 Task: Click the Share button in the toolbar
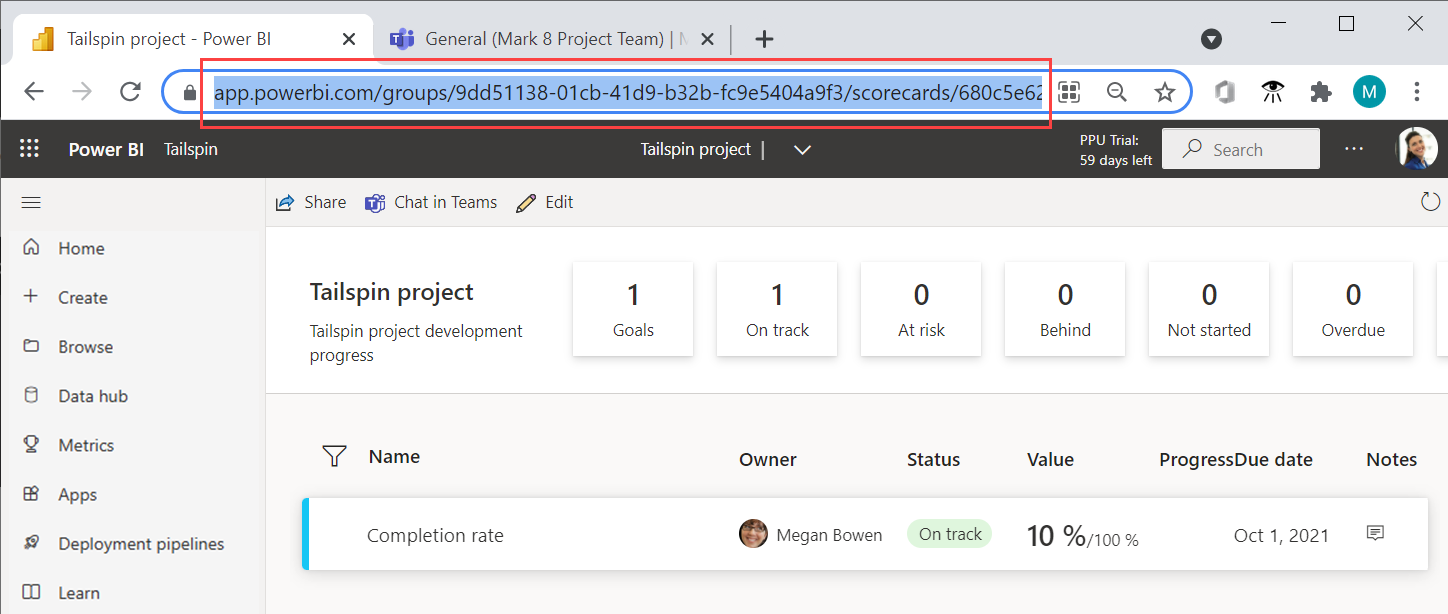click(x=311, y=202)
